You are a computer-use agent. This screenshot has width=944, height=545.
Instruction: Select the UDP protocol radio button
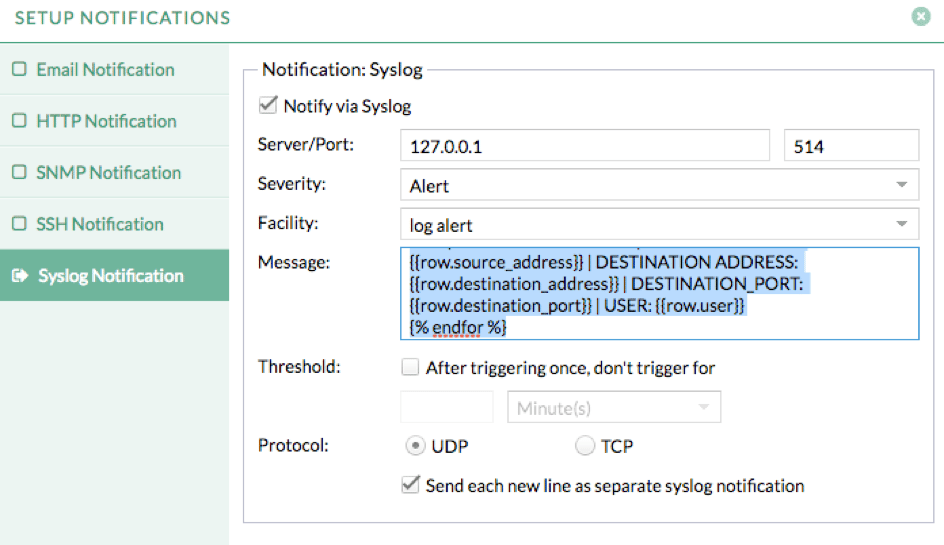pyautogui.click(x=415, y=446)
